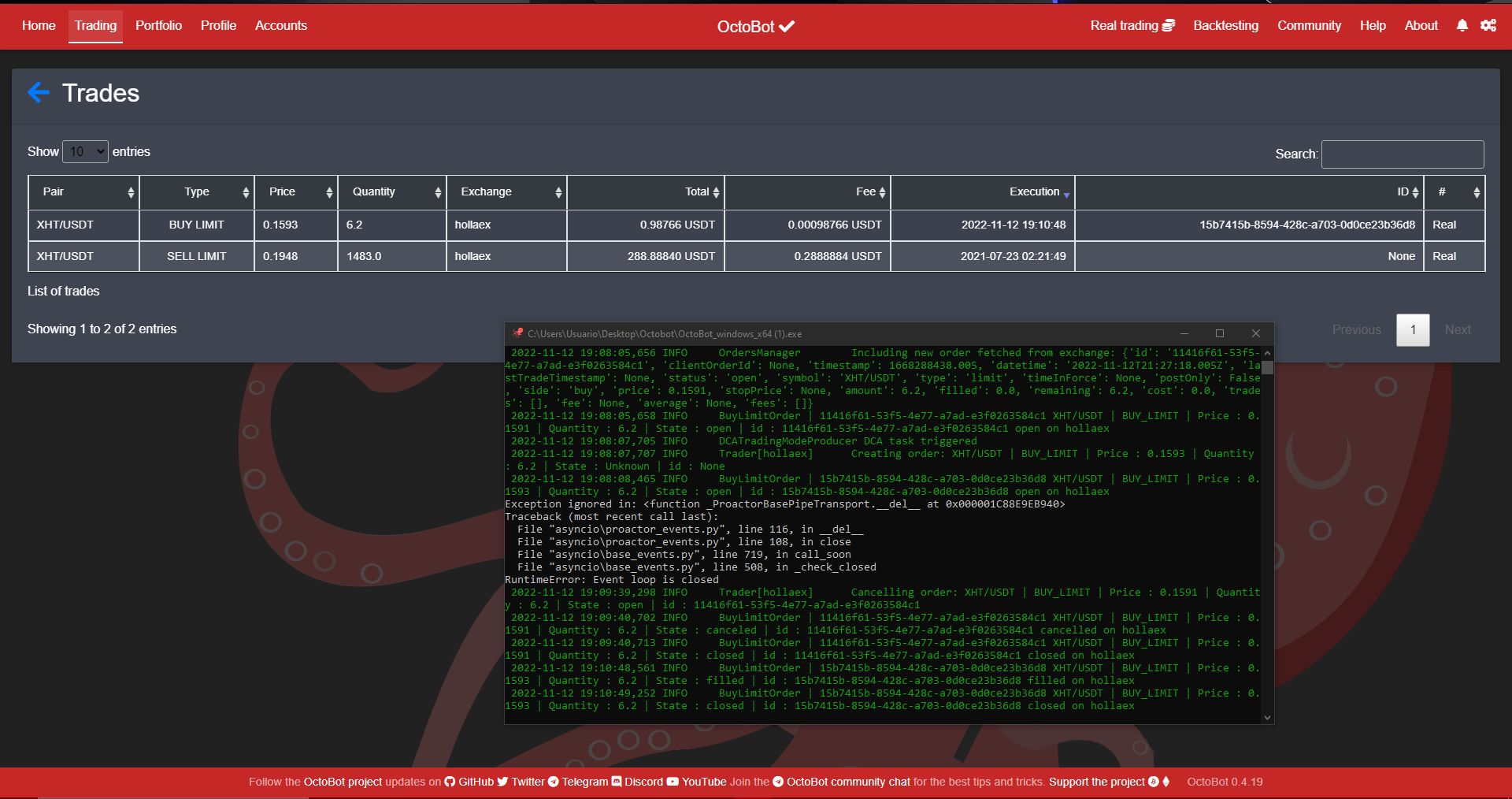This screenshot has height=799, width=1512.
Task: Open the Show entries count dropdown
Action: pos(85,151)
